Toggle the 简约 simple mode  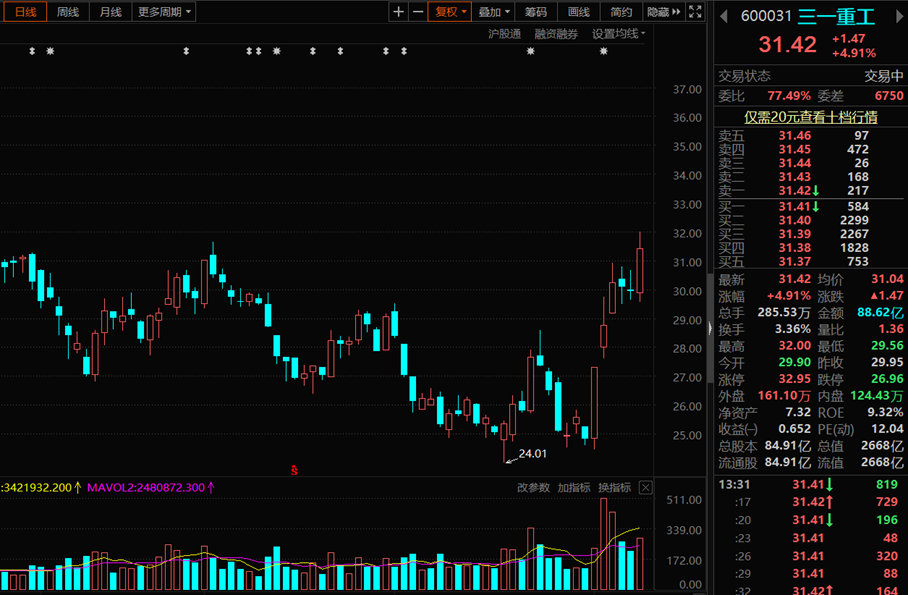(621, 12)
